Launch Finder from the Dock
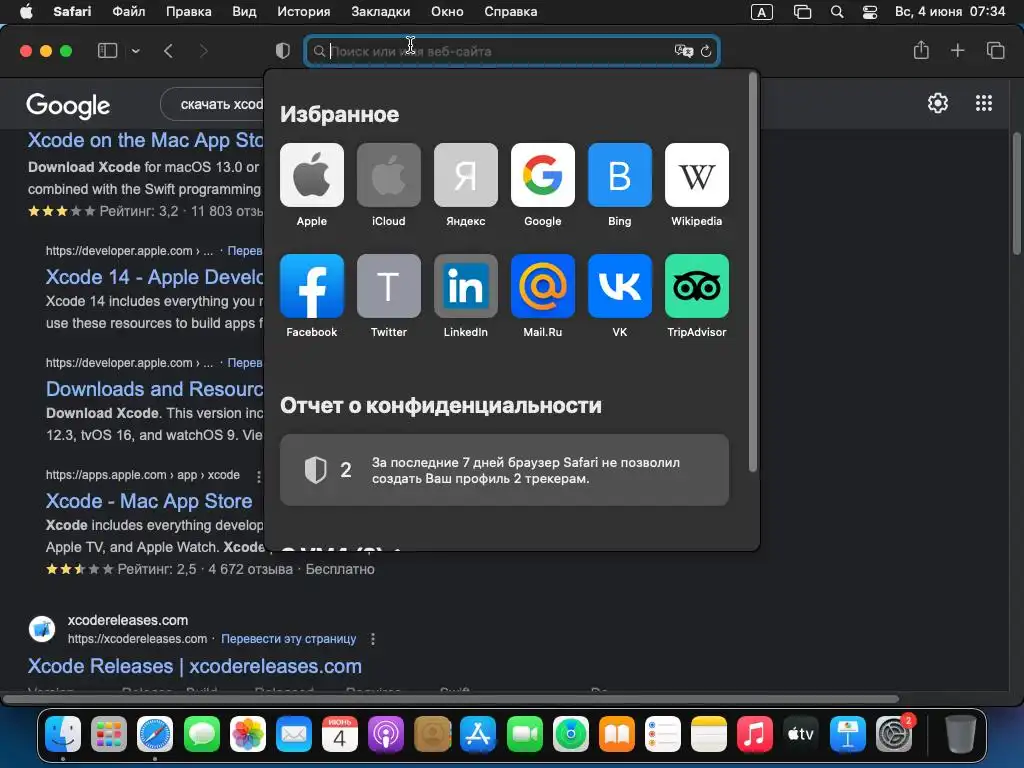Screen dimensions: 1024x768 click(x=63, y=733)
